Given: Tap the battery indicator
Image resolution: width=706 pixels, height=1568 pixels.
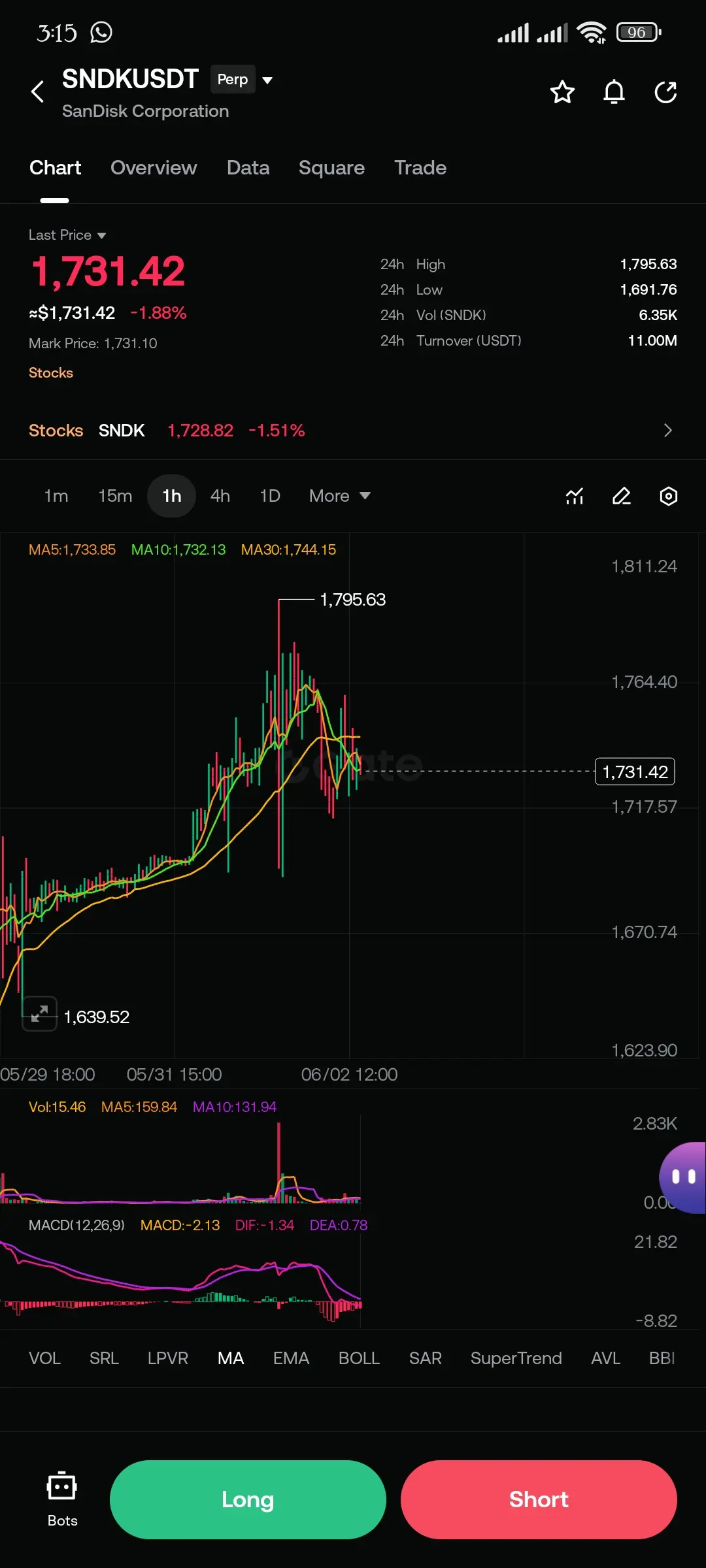Looking at the screenshot, I should (x=639, y=32).
